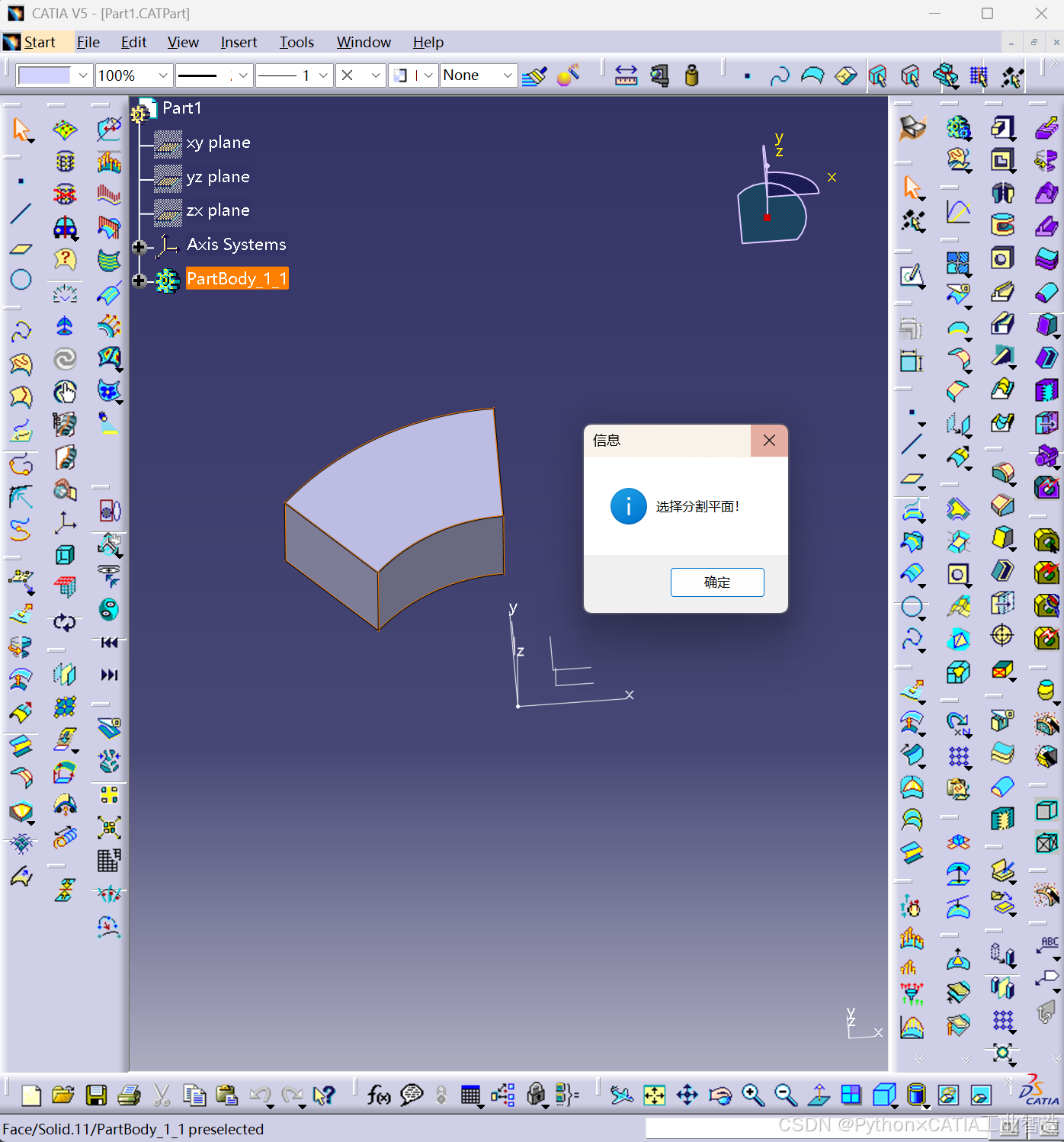Expand the Axis Systems tree node

(x=139, y=246)
